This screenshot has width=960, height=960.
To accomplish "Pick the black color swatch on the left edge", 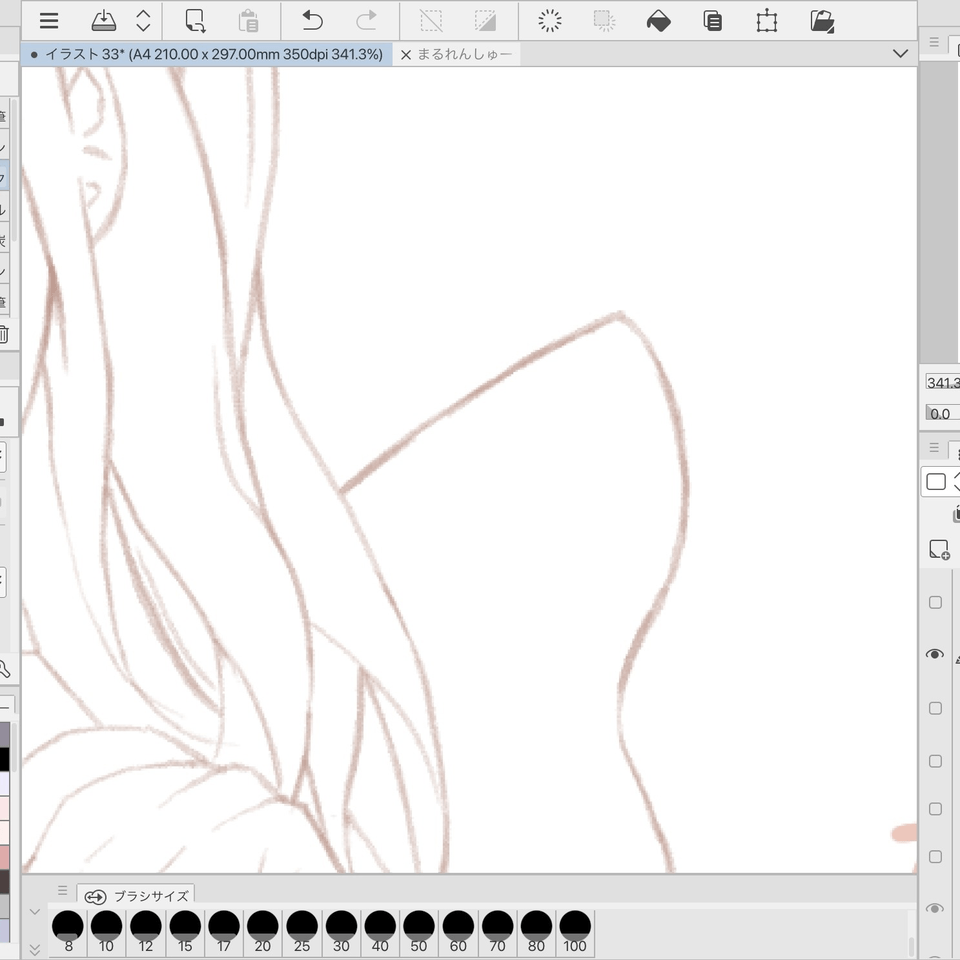I will click(x=4, y=759).
